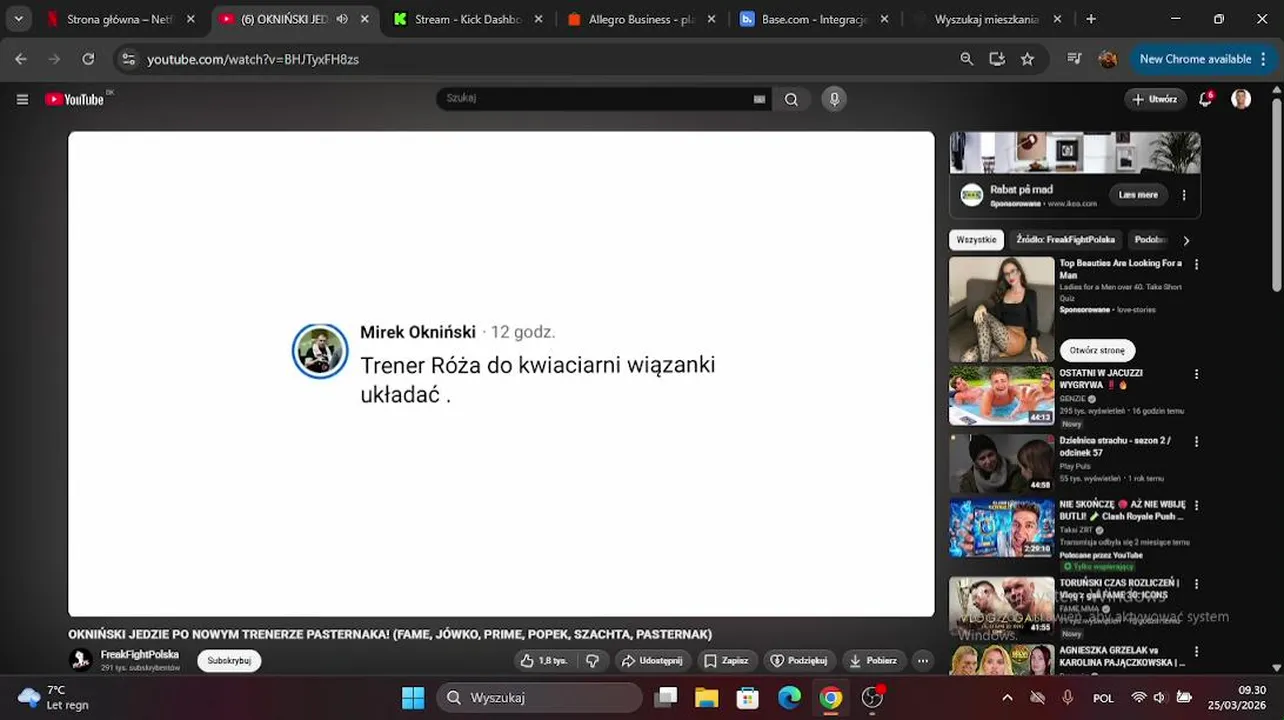Open options for Dzielnica strachu video
Viewport: 1284px width, 720px height.
1196,441
